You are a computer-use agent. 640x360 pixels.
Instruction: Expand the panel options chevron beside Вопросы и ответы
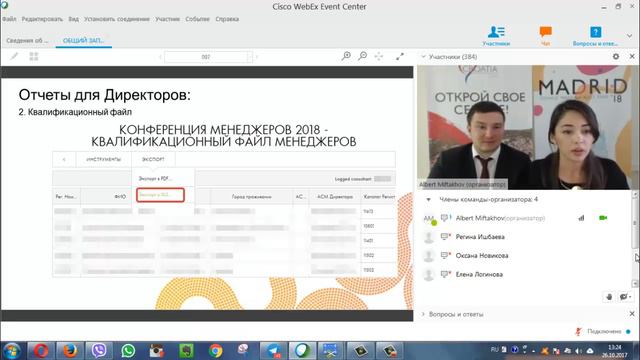coord(629,36)
